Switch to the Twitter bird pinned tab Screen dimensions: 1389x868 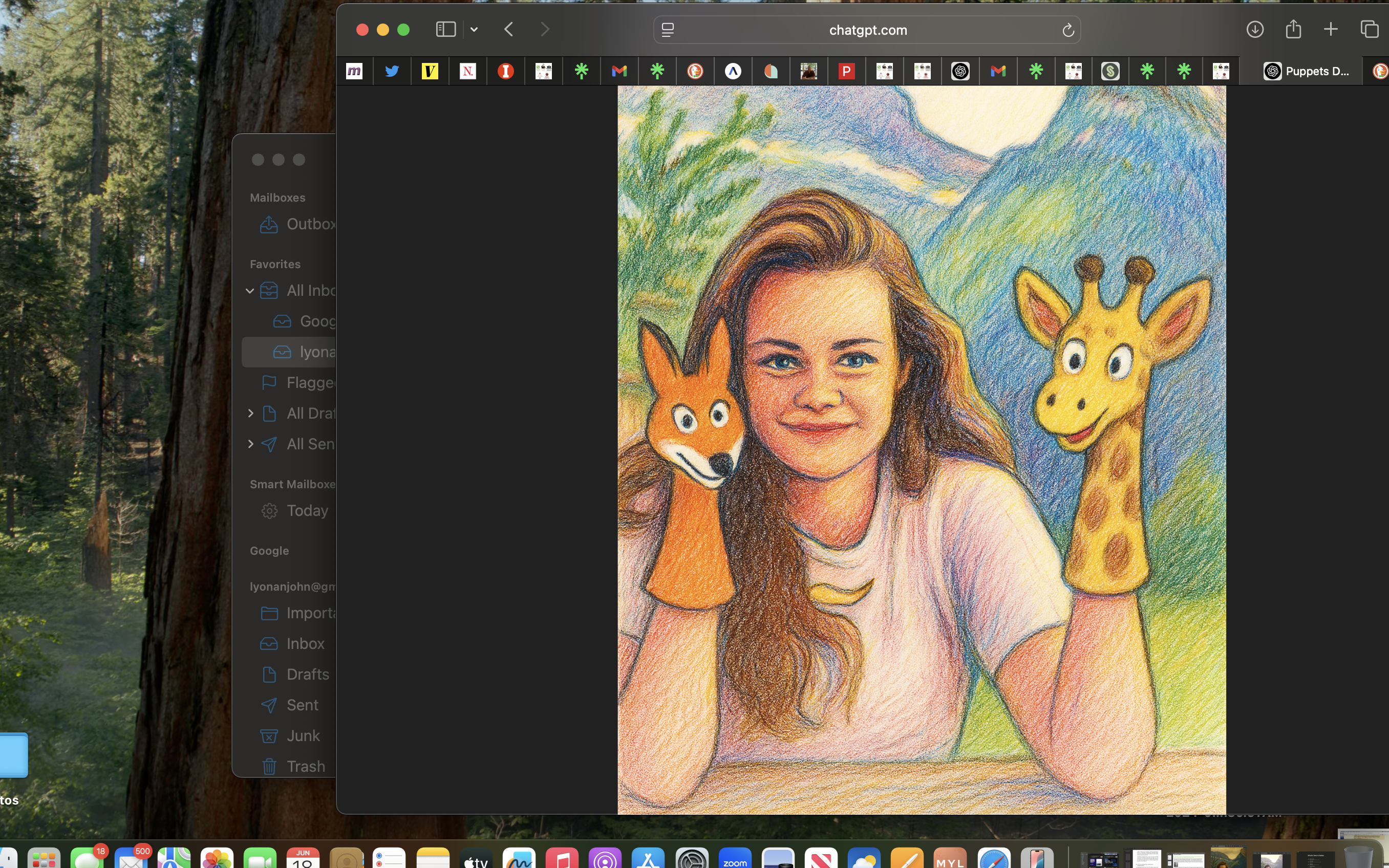tap(392, 71)
